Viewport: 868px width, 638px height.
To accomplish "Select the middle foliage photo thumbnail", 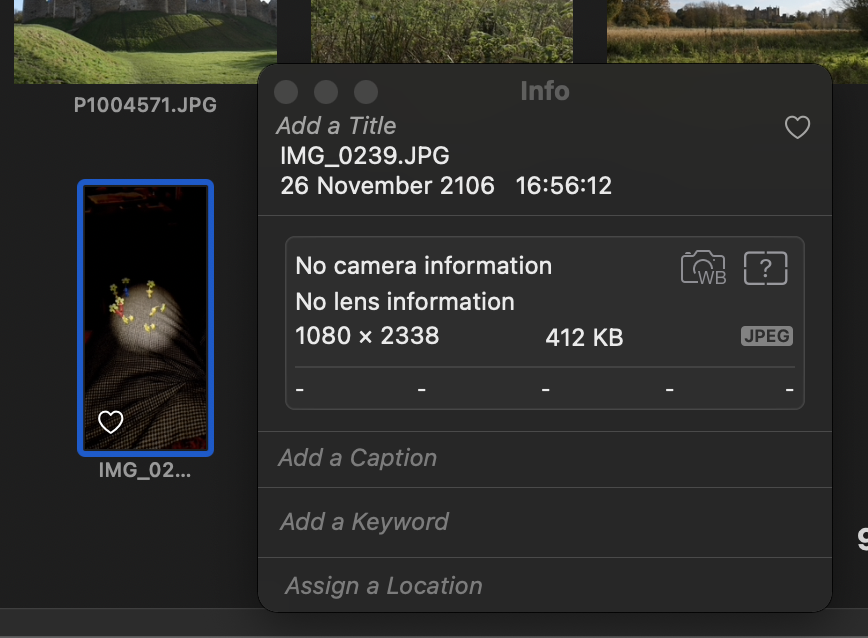I will point(441,30).
